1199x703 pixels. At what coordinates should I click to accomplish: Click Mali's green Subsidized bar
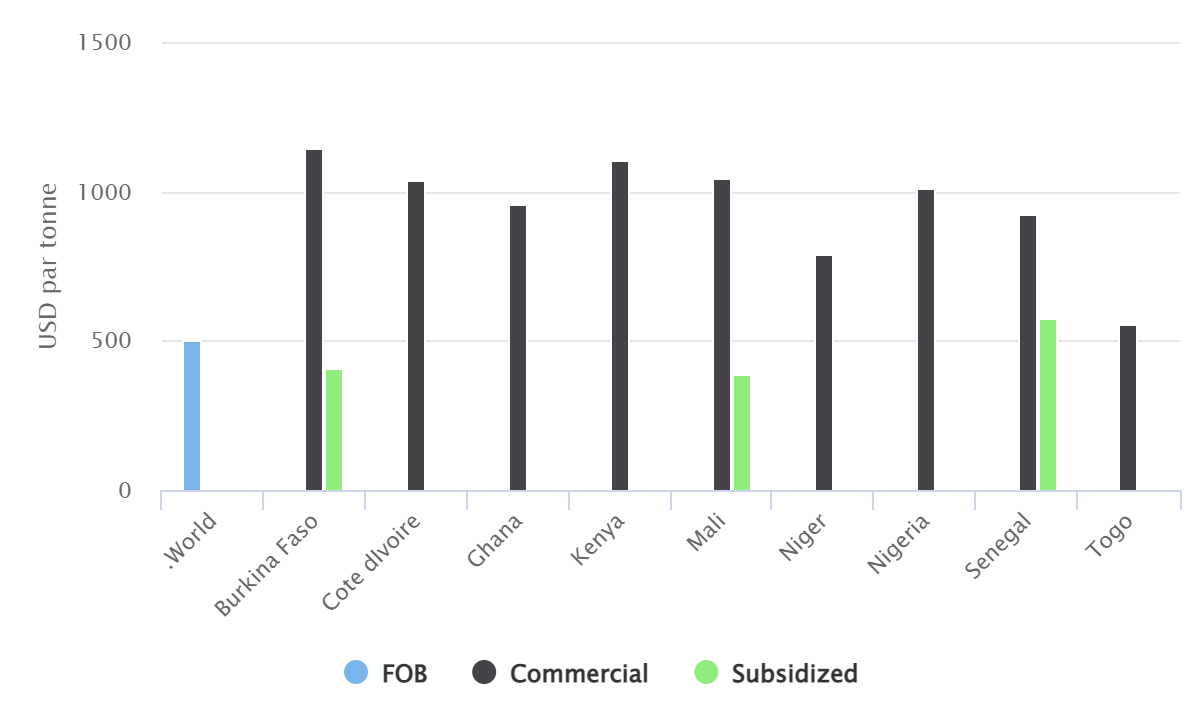click(742, 433)
